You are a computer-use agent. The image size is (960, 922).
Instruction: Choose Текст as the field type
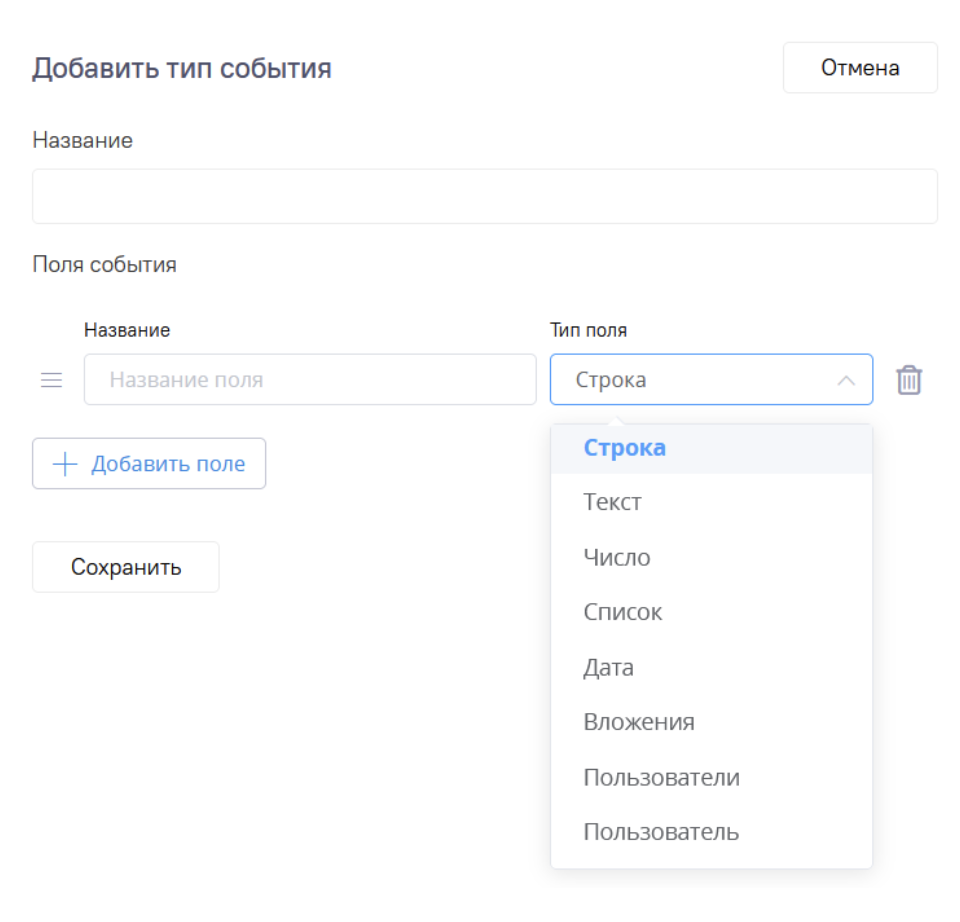pyautogui.click(x=613, y=502)
